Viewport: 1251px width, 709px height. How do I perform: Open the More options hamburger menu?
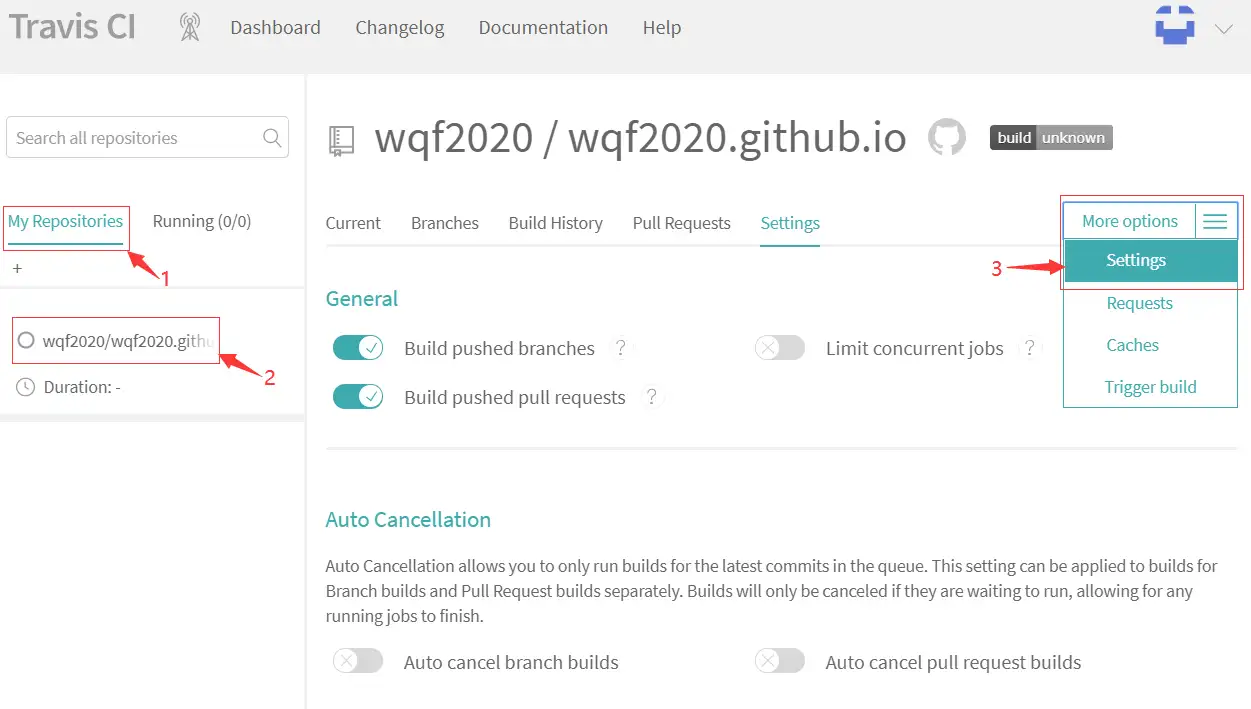[1215, 222]
